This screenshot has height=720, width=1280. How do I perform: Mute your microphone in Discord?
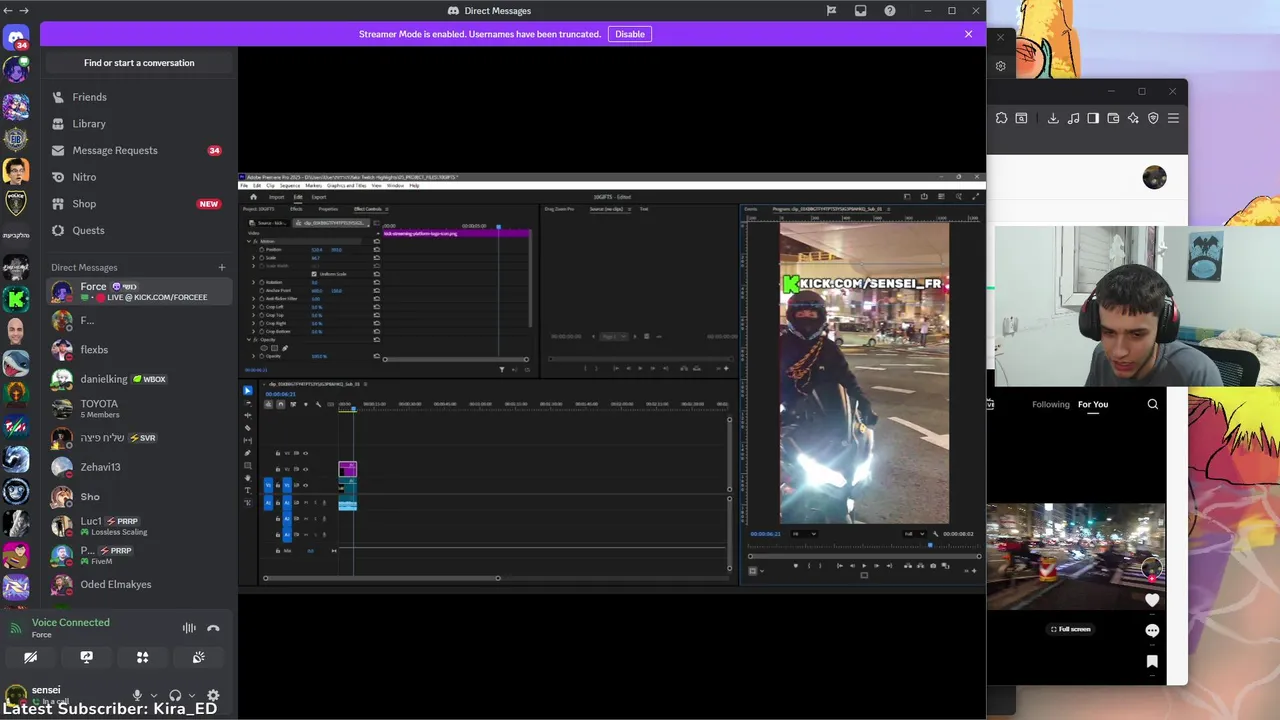[x=138, y=695]
